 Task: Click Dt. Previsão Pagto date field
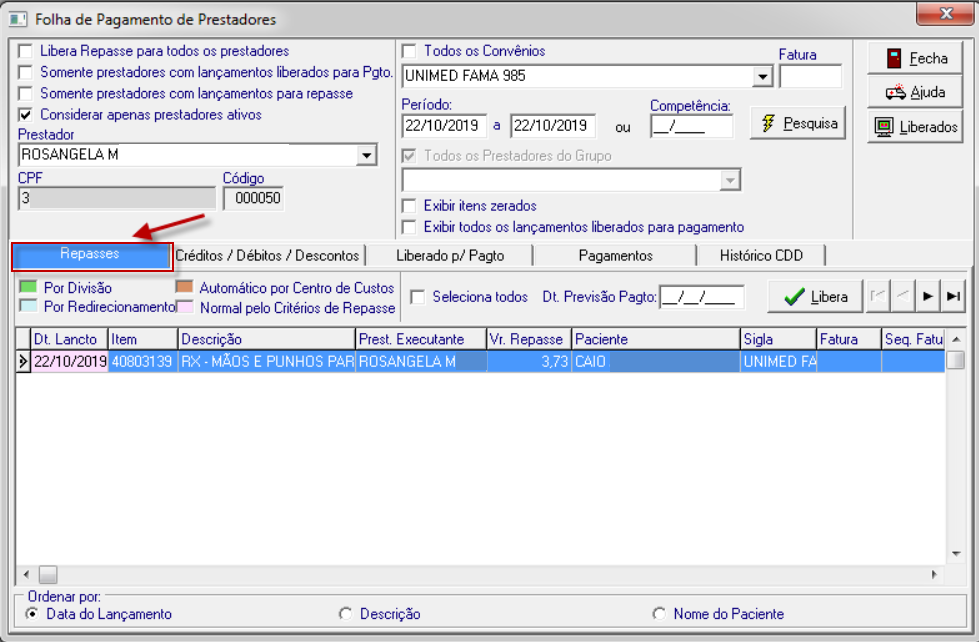[702, 297]
